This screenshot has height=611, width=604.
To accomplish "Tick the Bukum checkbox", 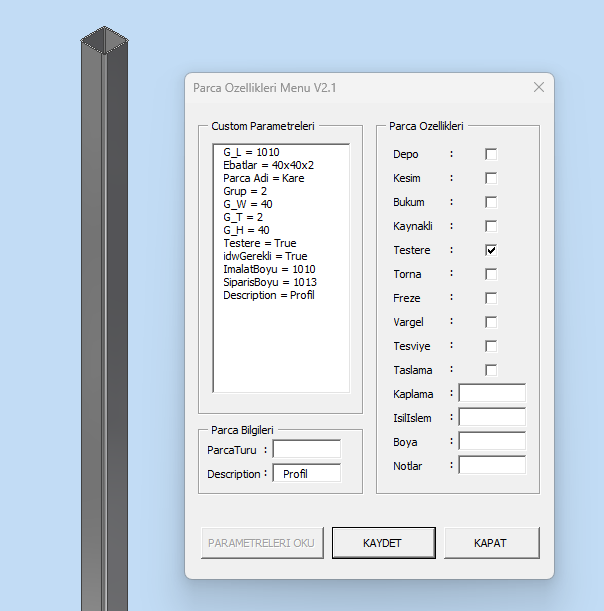I will (x=491, y=202).
